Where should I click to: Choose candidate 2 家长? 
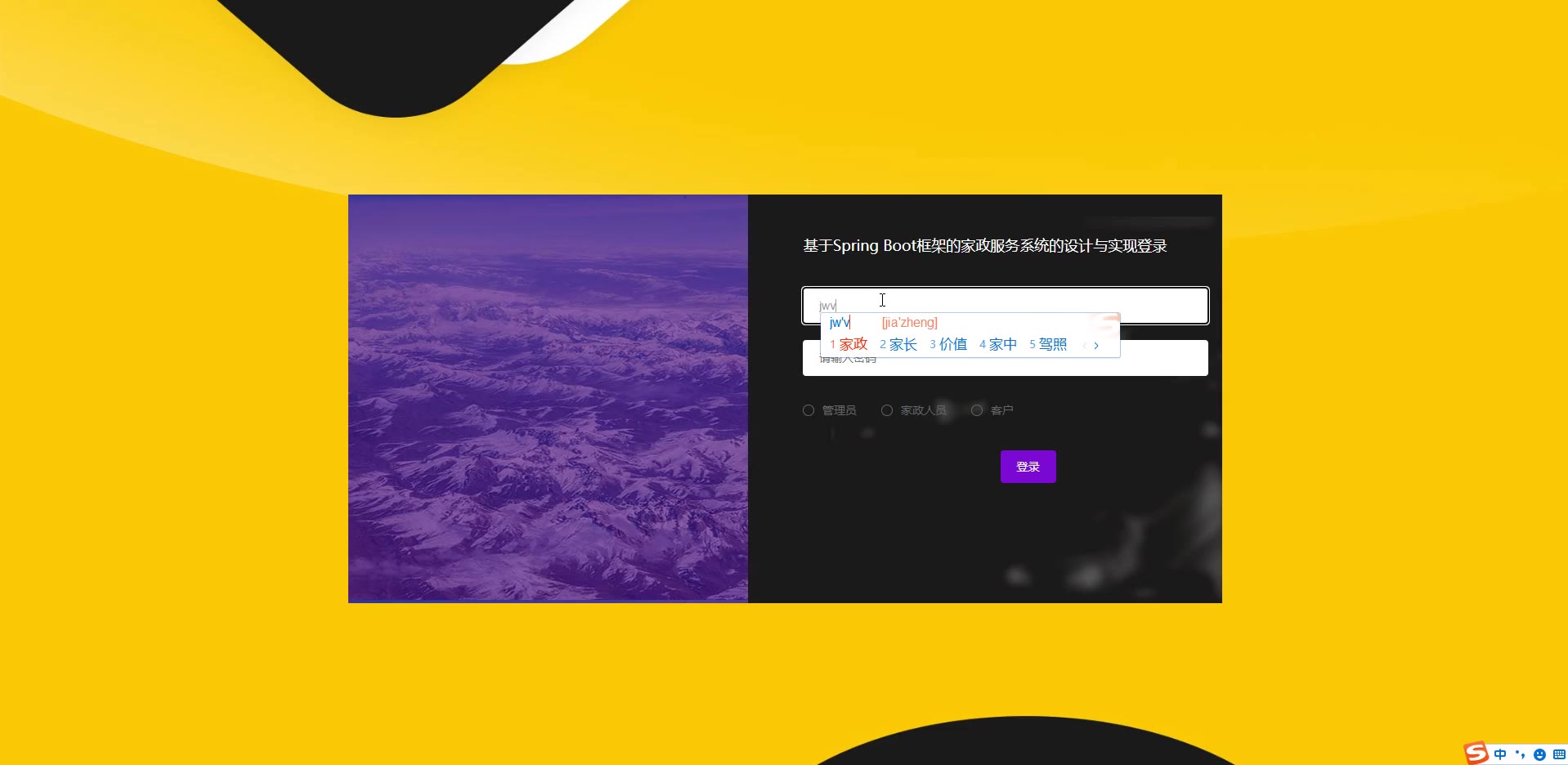point(898,345)
